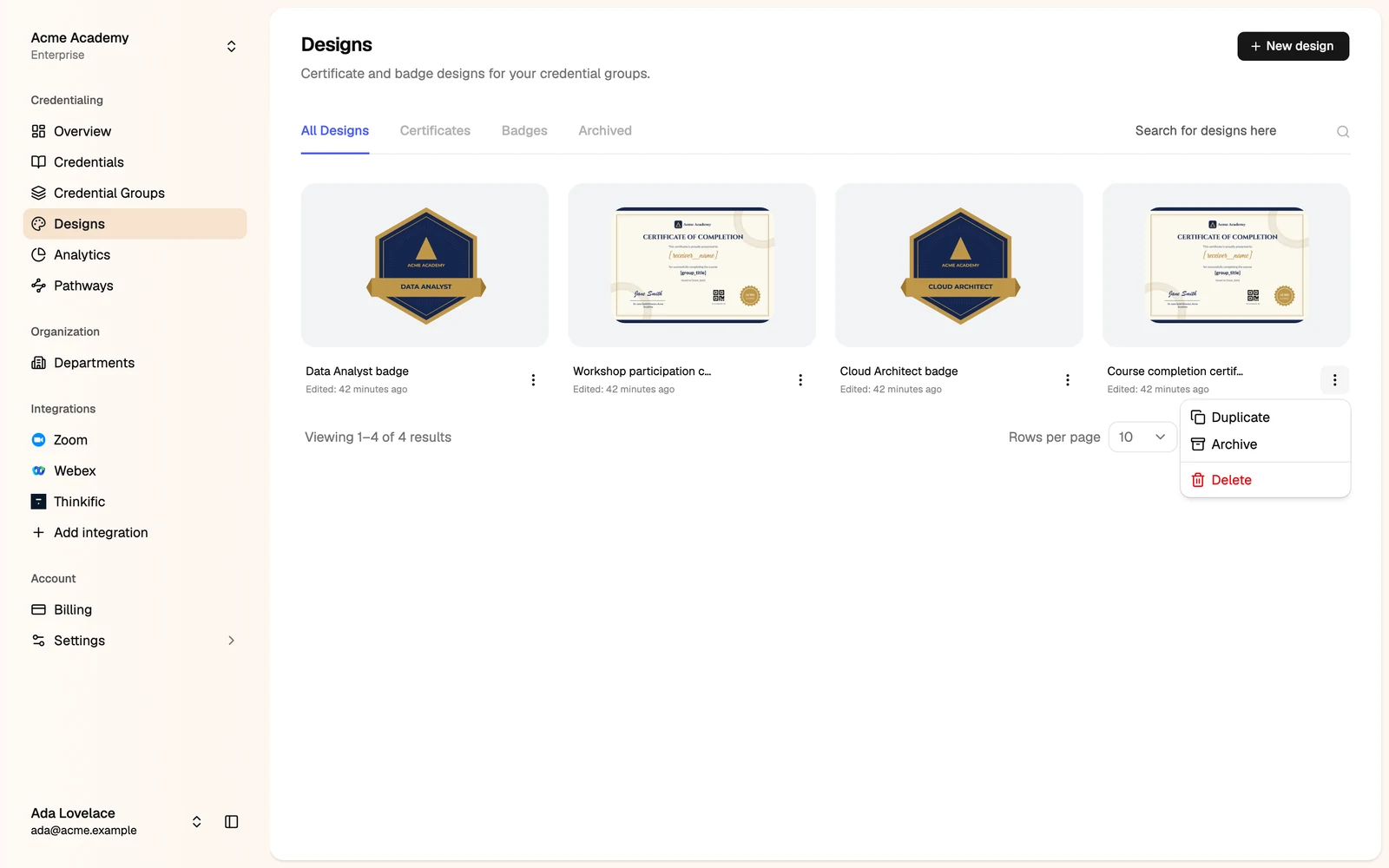Click the search magnifier icon
1389x868 pixels.
coord(1343,131)
